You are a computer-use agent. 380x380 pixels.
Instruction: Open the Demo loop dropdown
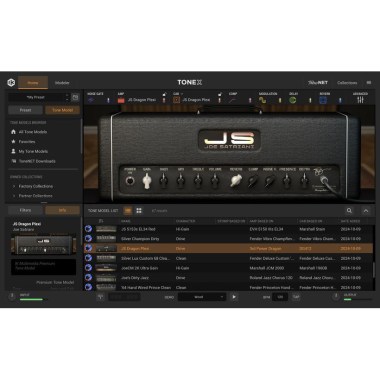(202, 297)
